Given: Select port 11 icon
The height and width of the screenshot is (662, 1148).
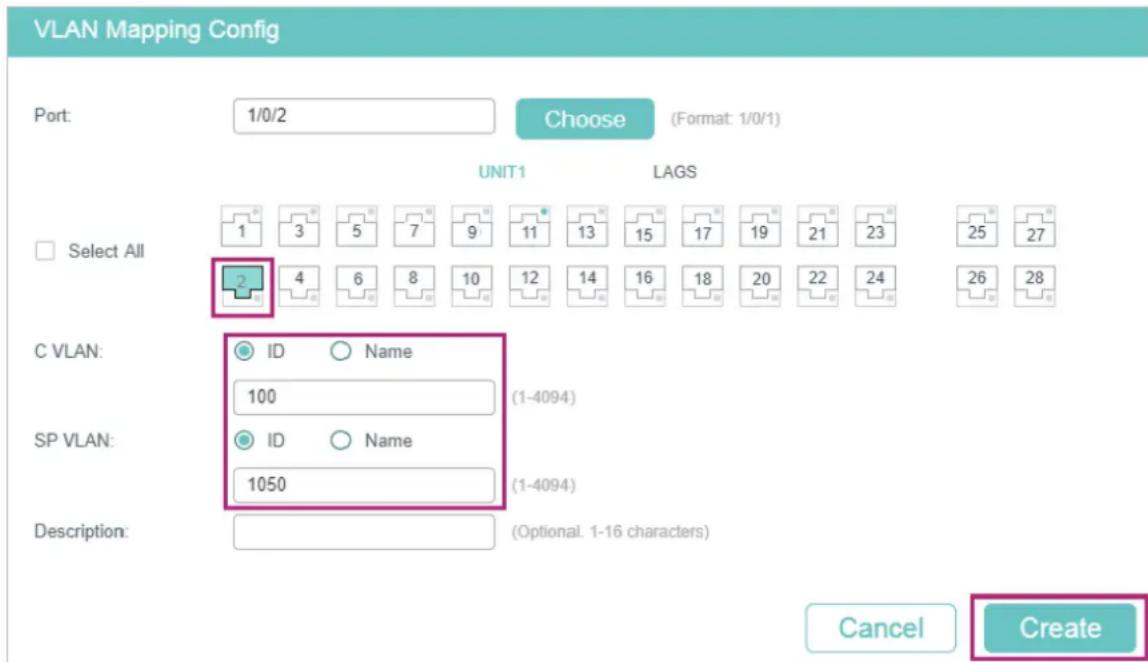Looking at the screenshot, I should click(529, 226).
